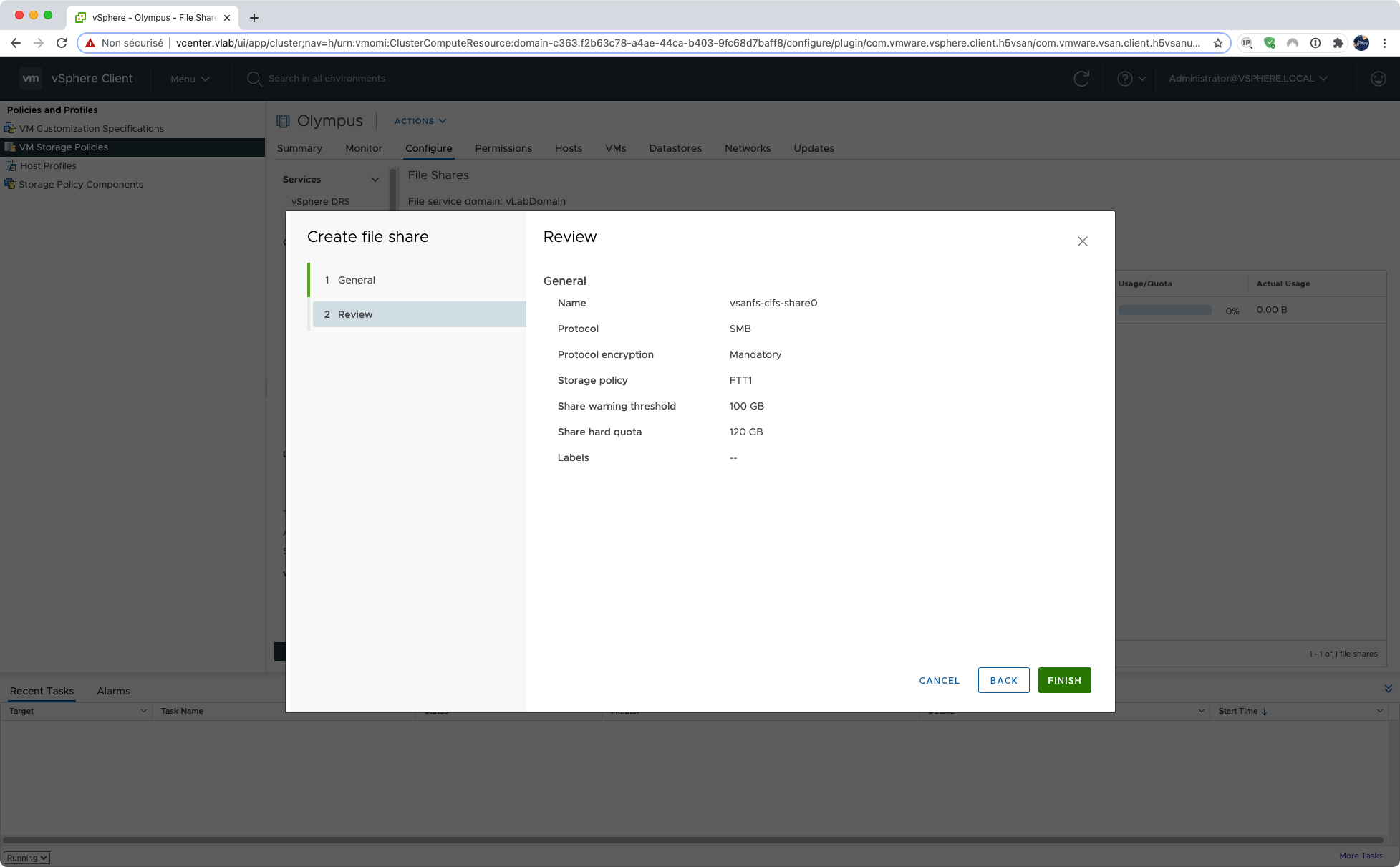Image resolution: width=1400 pixels, height=867 pixels.
Task: Go forward in the browser
Action: click(x=39, y=43)
